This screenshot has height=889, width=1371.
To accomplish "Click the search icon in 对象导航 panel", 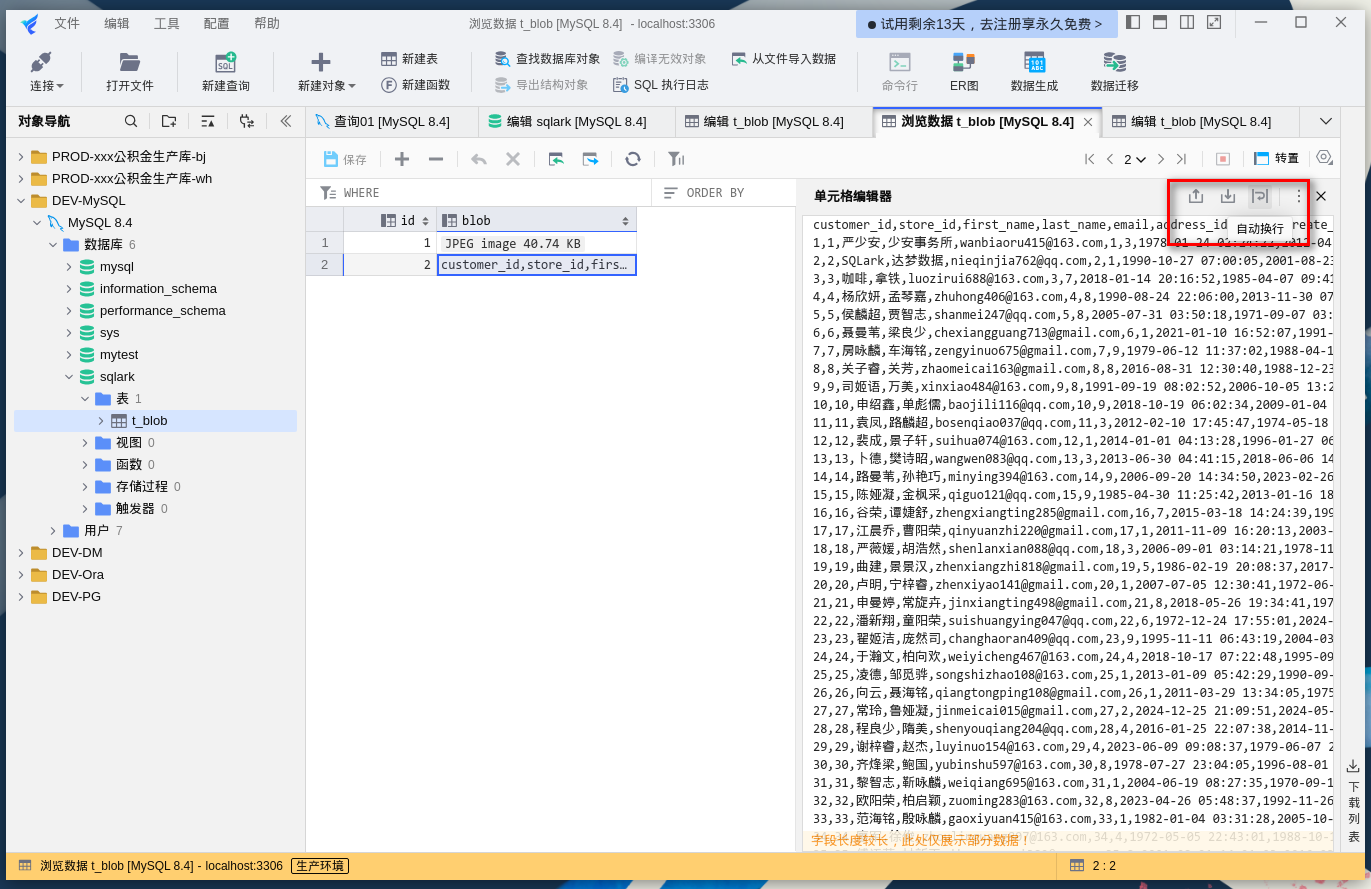I will [x=131, y=121].
